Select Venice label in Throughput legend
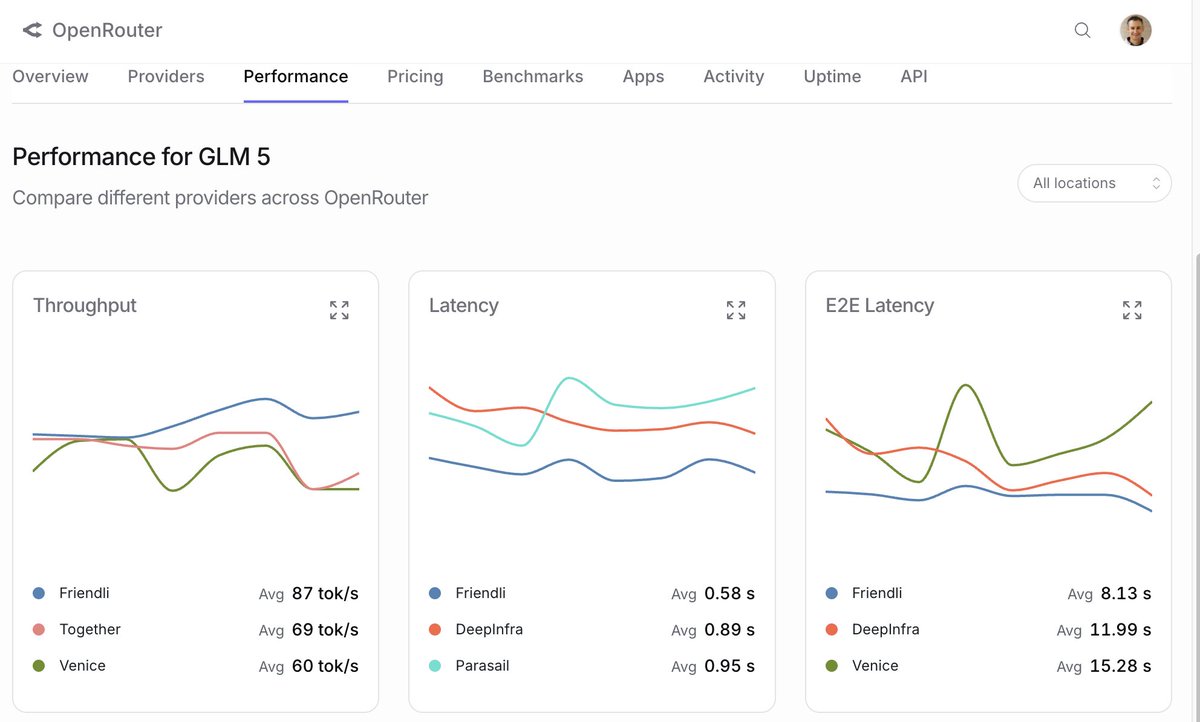 [x=82, y=665]
